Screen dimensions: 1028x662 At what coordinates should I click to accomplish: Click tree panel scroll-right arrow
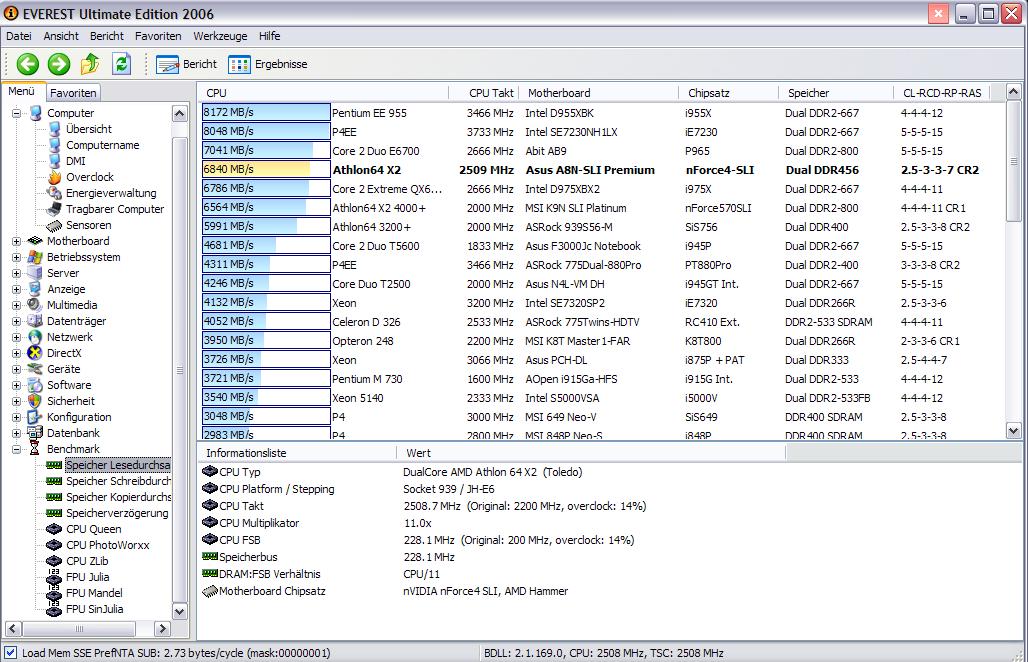pyautogui.click(x=163, y=629)
